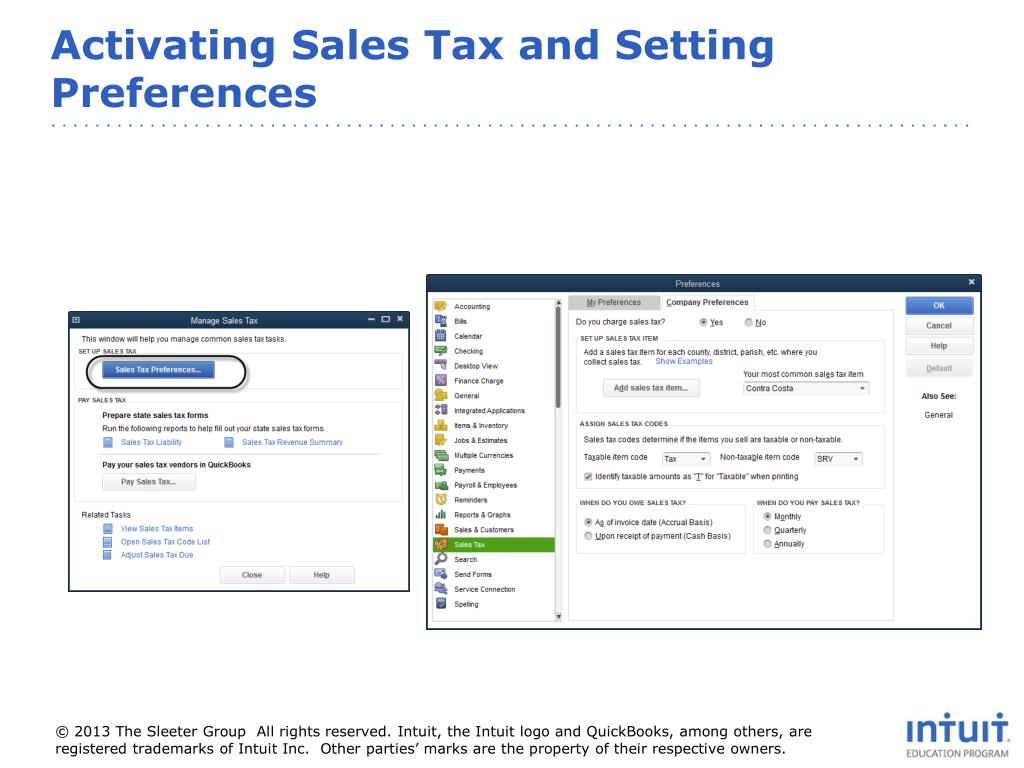Click the Manage Sales Tax window menu icon
Screen dimensions: 1024x768
point(76,320)
